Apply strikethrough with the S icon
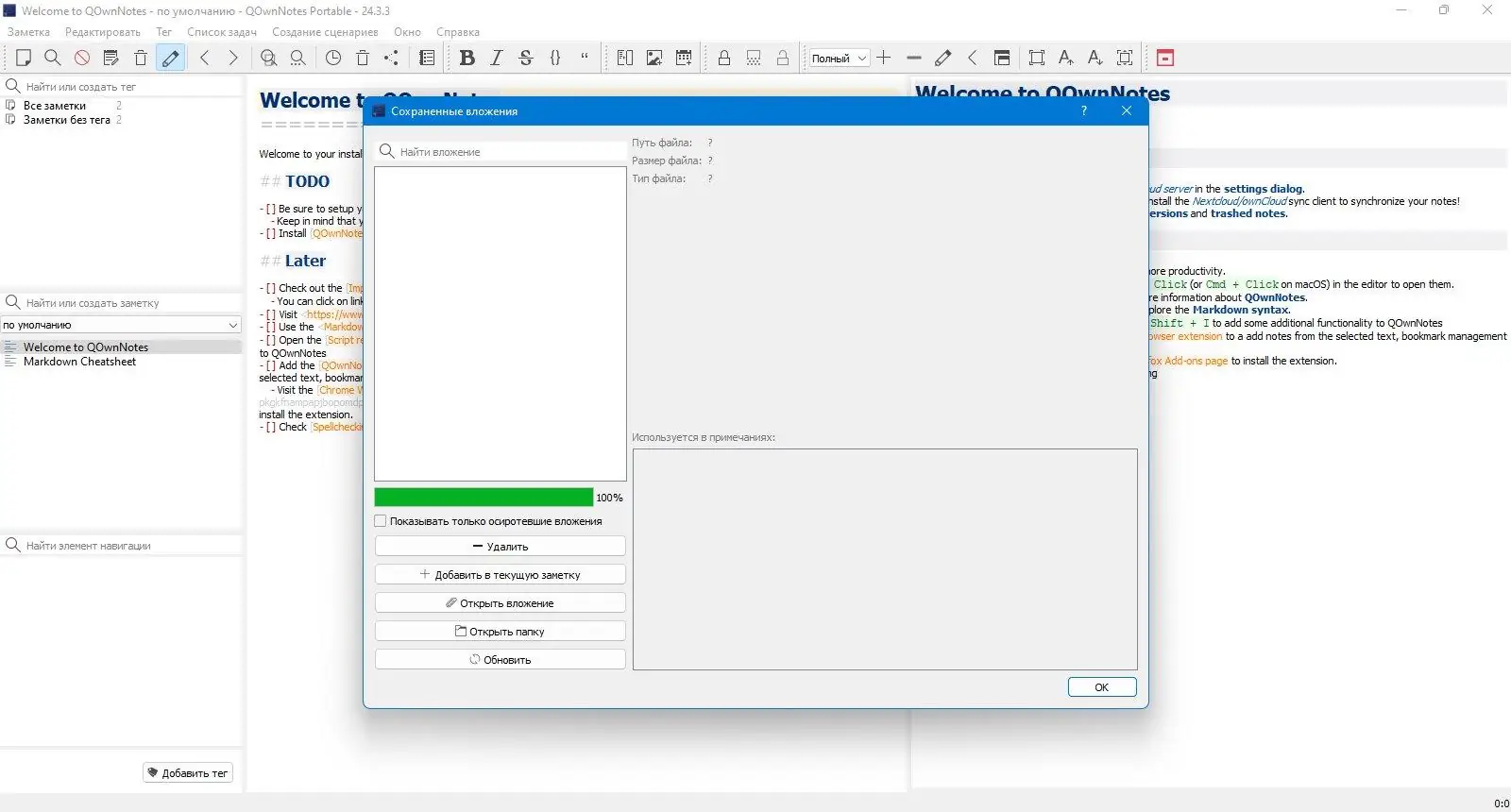 tap(526, 58)
